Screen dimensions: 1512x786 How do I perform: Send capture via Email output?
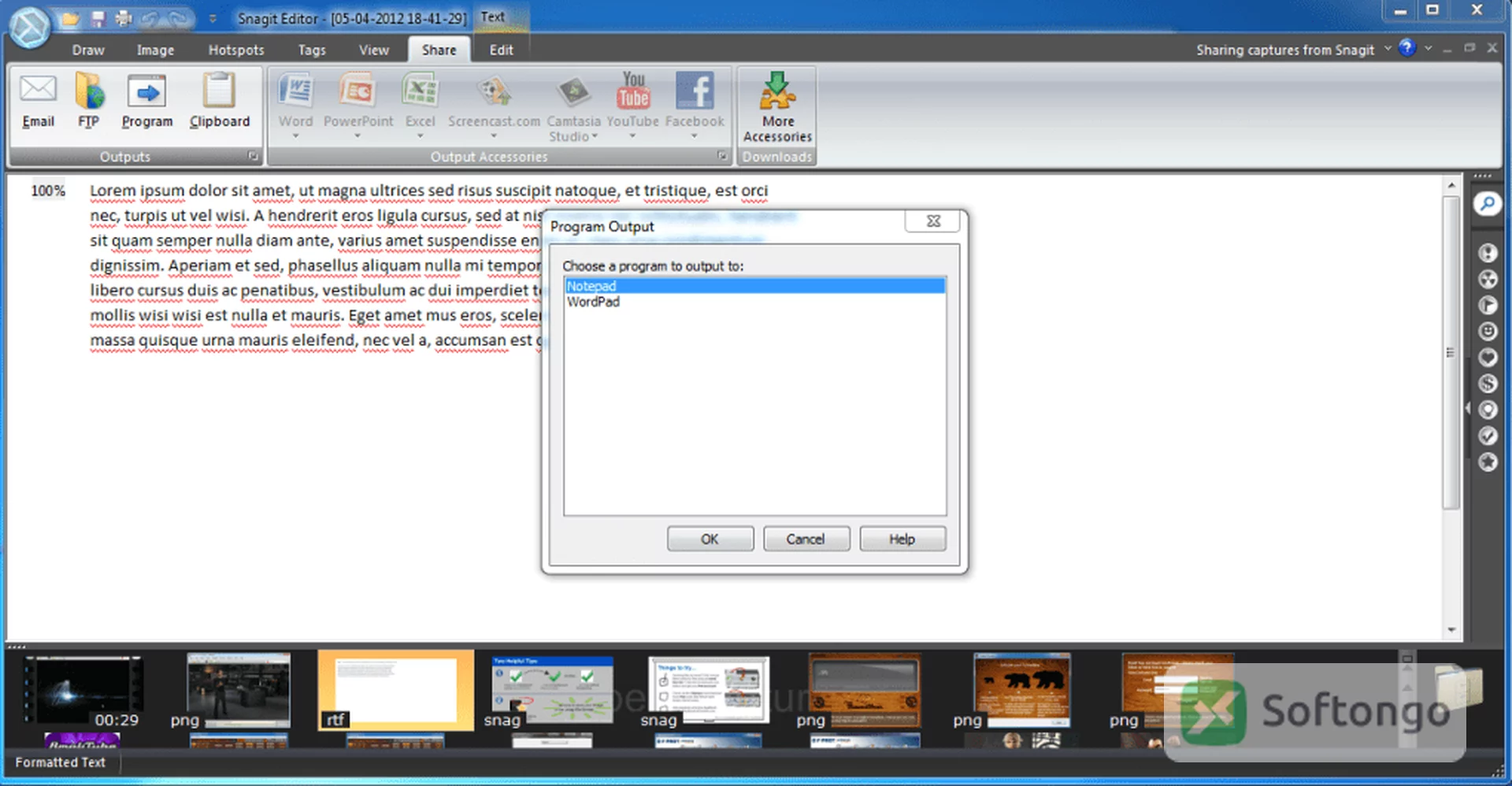[x=38, y=101]
